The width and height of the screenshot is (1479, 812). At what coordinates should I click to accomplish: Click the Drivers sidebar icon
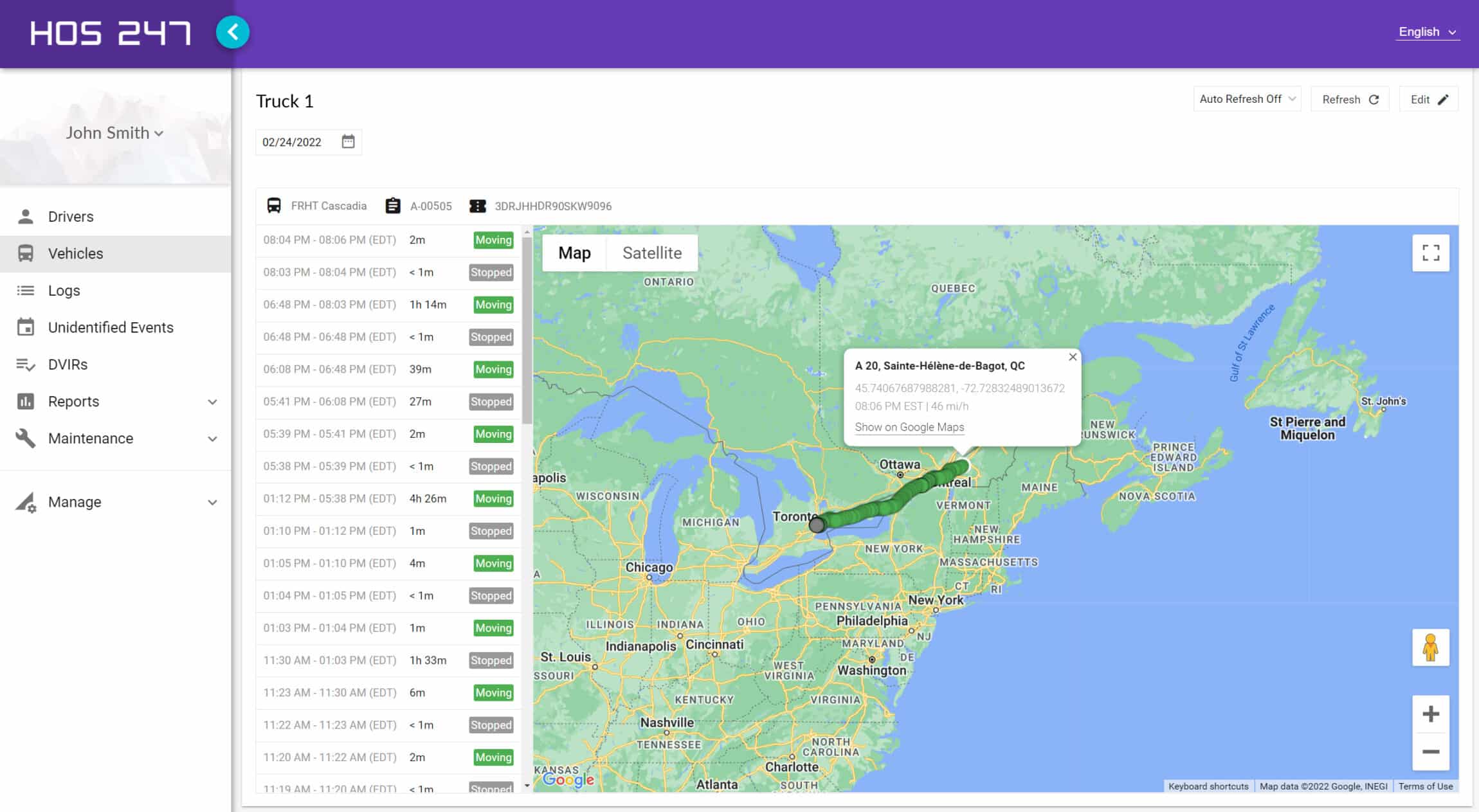click(27, 216)
